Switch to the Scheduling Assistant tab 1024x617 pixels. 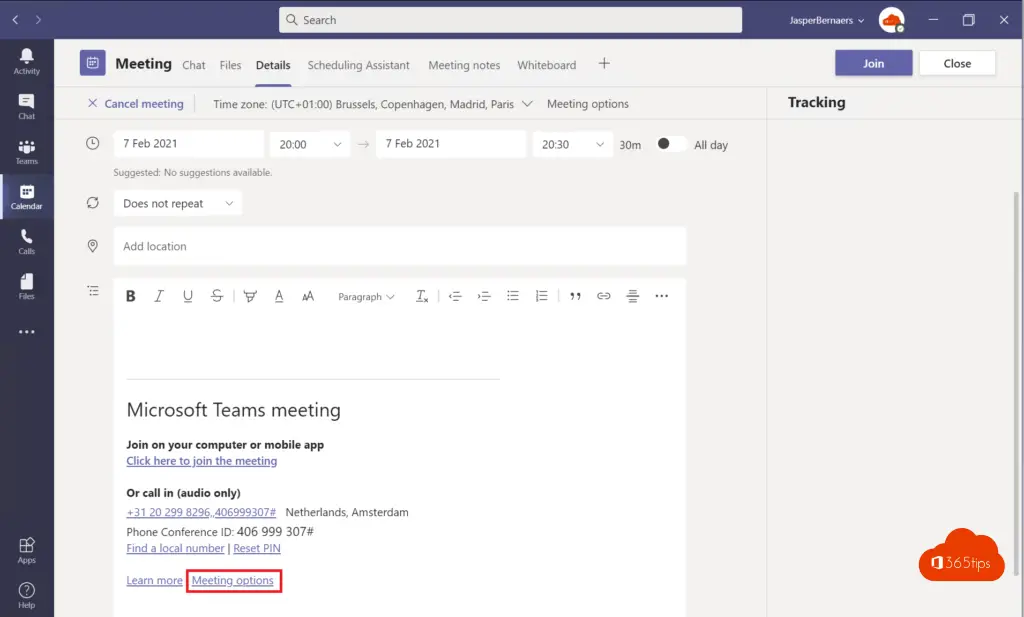click(x=358, y=65)
